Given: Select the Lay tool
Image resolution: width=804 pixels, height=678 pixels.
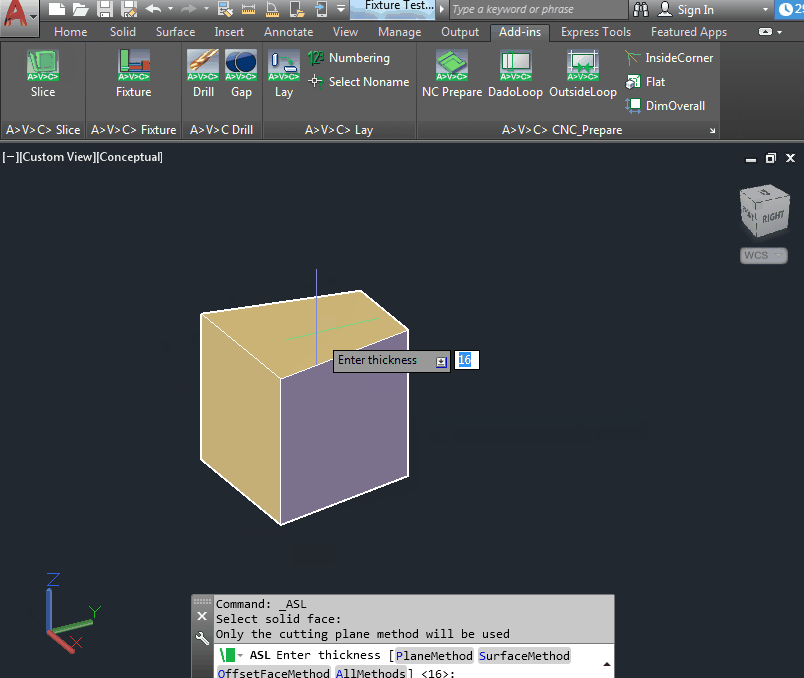Looking at the screenshot, I should click(284, 73).
